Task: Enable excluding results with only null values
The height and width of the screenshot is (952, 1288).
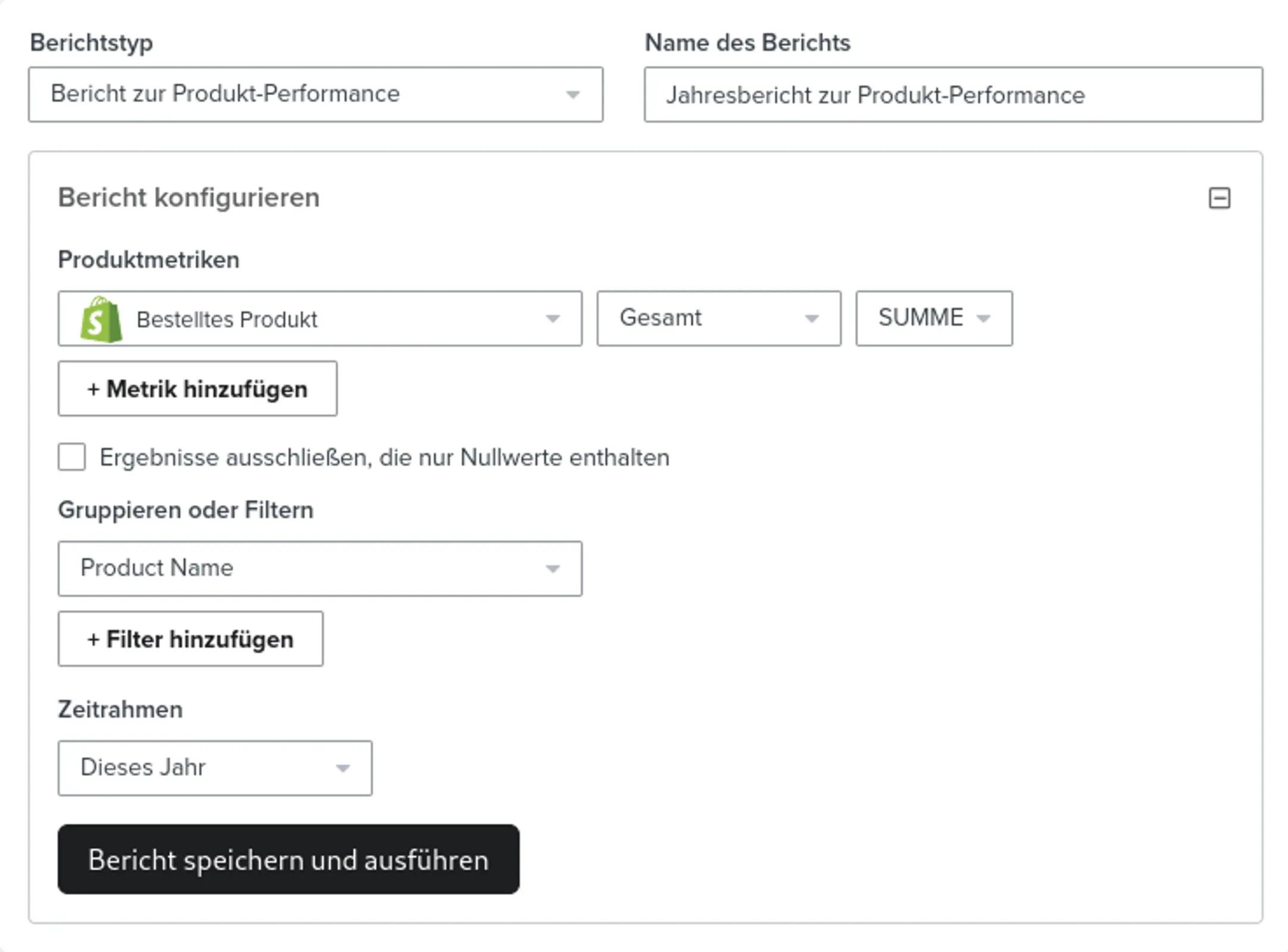Action: click(x=71, y=457)
